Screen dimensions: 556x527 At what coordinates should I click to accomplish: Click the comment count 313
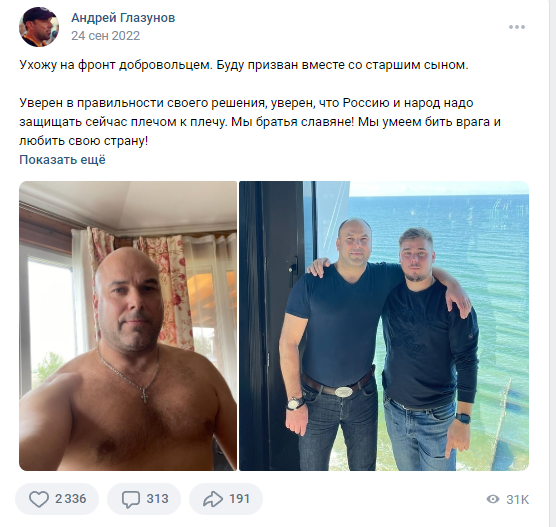[x=157, y=499]
